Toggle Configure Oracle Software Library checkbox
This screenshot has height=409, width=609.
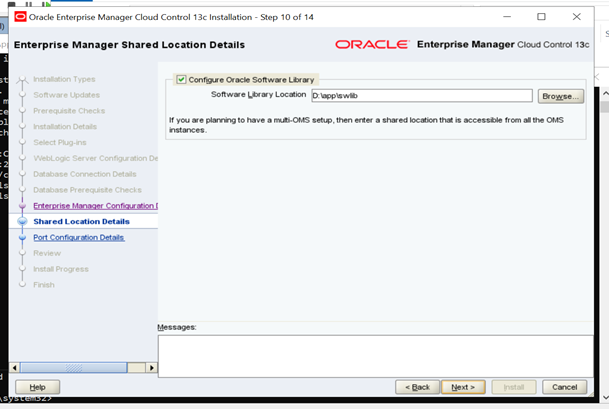coord(181,80)
